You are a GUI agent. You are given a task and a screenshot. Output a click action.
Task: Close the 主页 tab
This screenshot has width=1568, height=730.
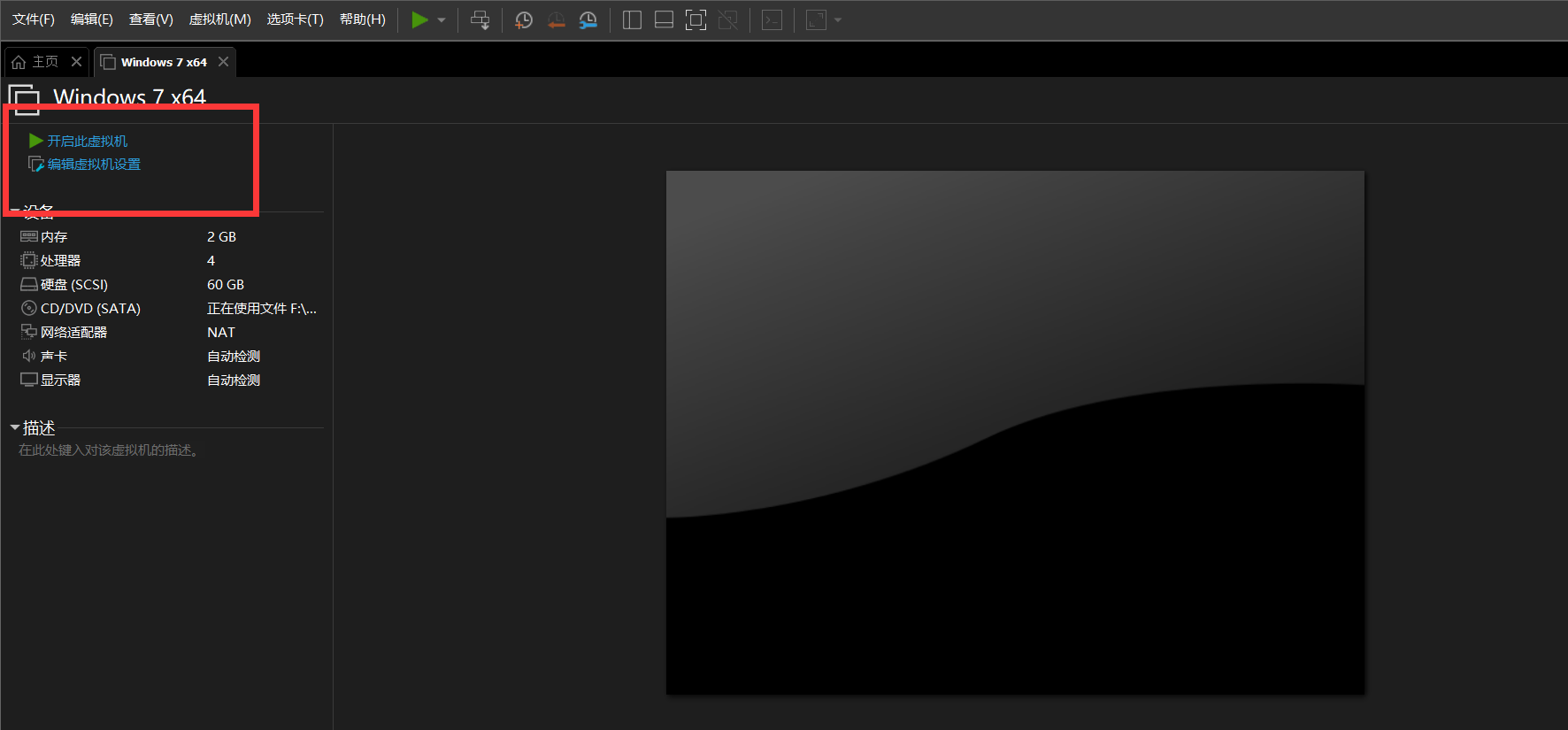coord(77,62)
